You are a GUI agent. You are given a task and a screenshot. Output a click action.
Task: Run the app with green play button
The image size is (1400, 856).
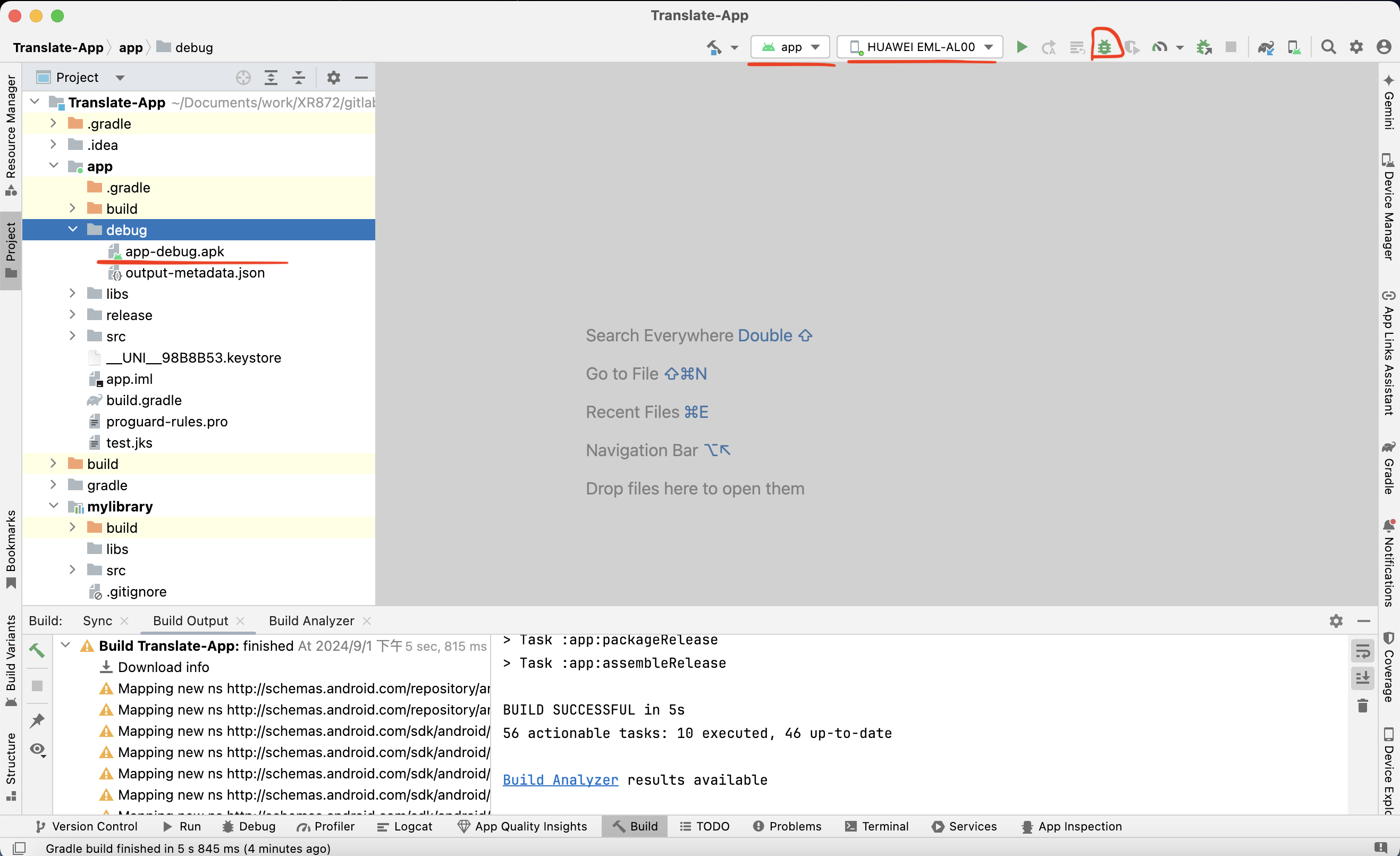[x=1021, y=47]
